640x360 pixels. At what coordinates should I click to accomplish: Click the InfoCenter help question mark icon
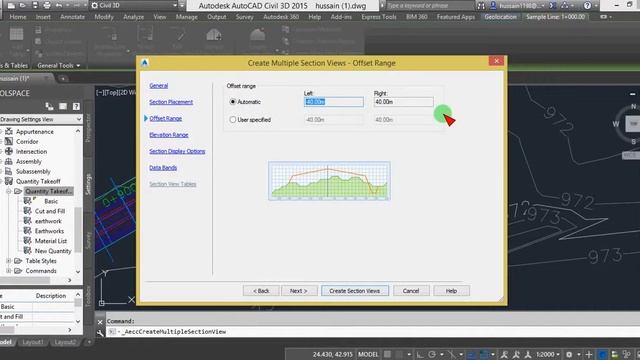(587, 5)
